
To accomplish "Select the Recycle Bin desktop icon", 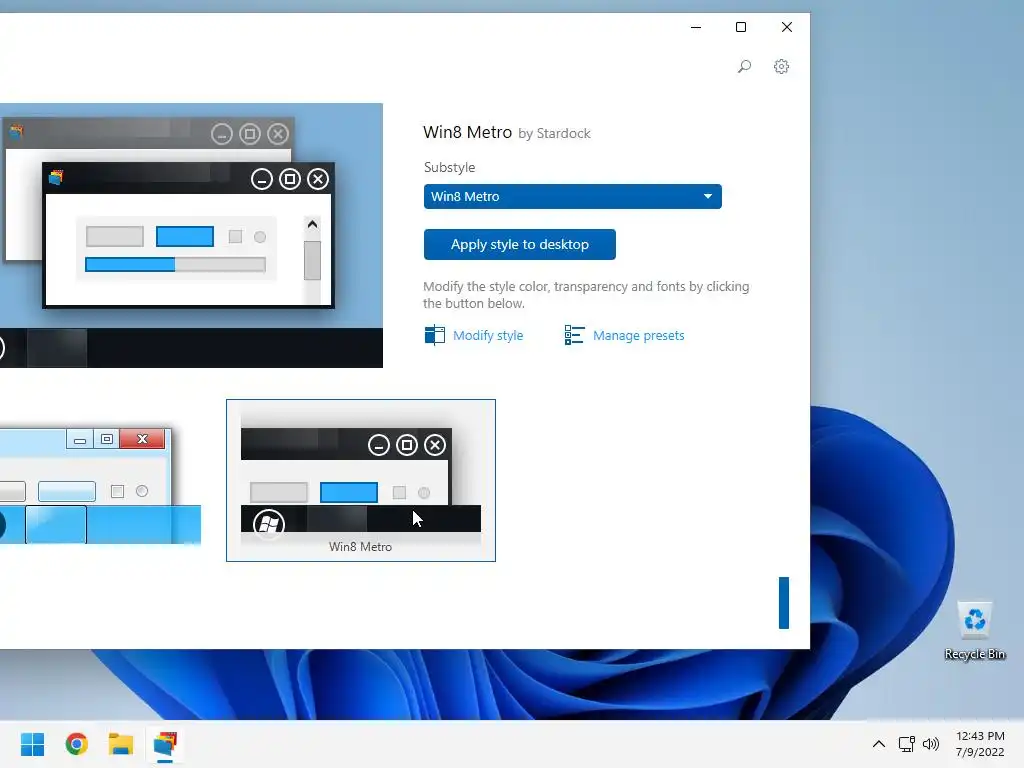I will pyautogui.click(x=974, y=631).
